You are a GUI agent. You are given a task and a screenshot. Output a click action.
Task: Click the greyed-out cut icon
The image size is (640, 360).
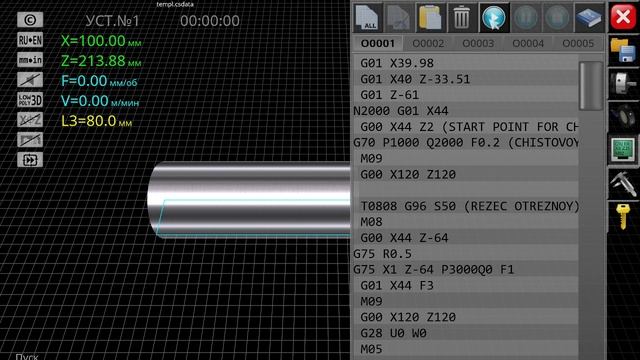click(x=398, y=18)
